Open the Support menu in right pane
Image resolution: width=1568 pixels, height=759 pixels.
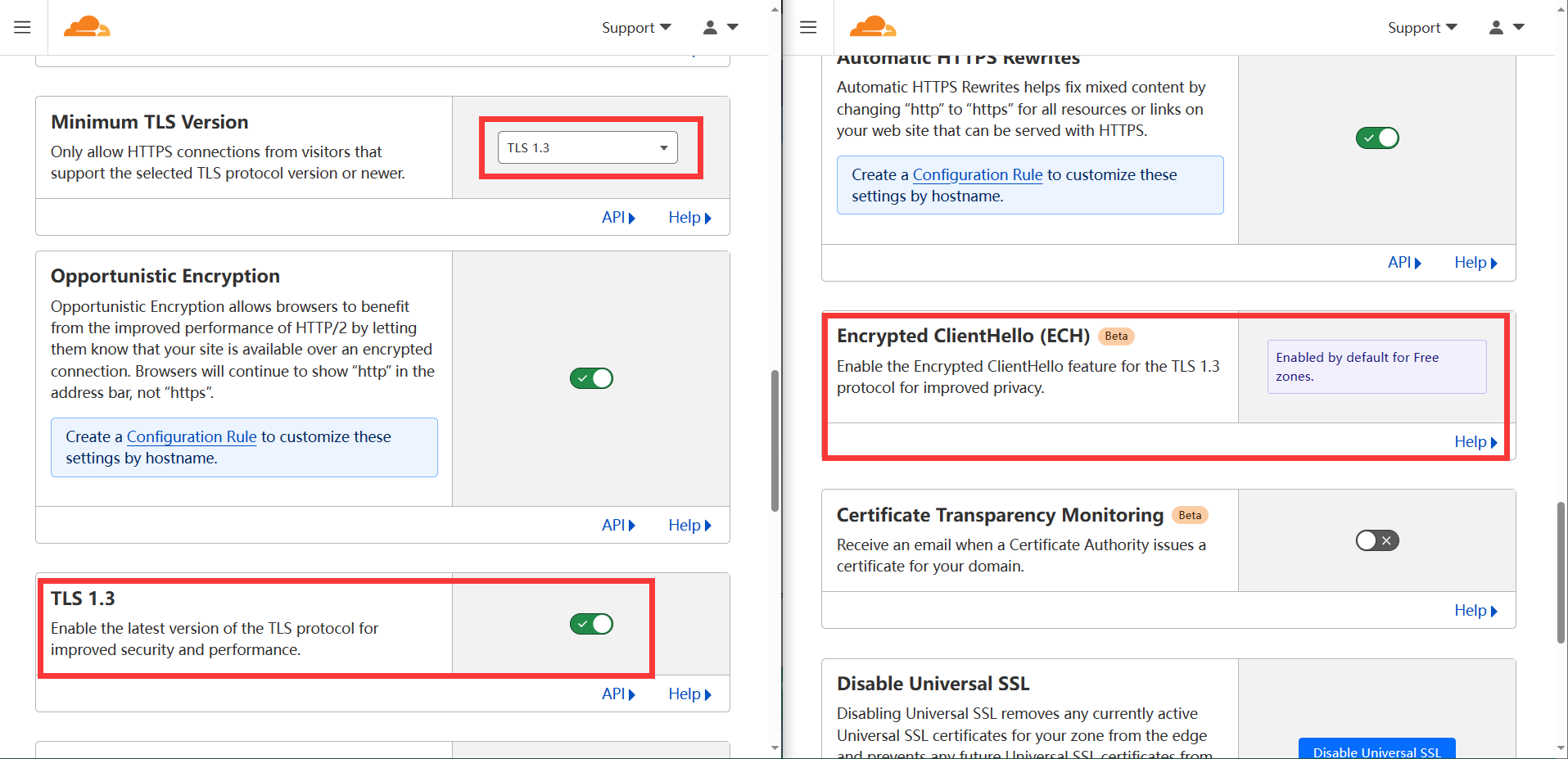pos(1422,27)
